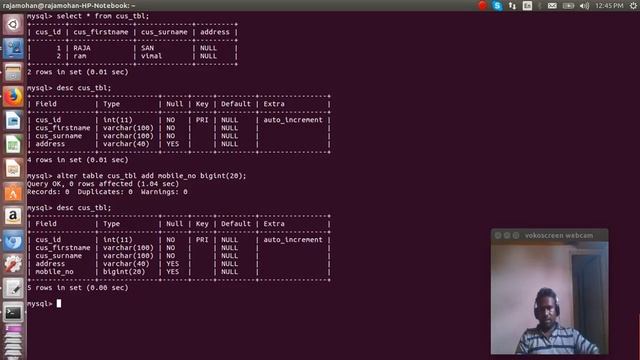Click the 'varchar(40)' cell in the first desc table
This screenshot has height=360, width=640.
click(x=126, y=144)
